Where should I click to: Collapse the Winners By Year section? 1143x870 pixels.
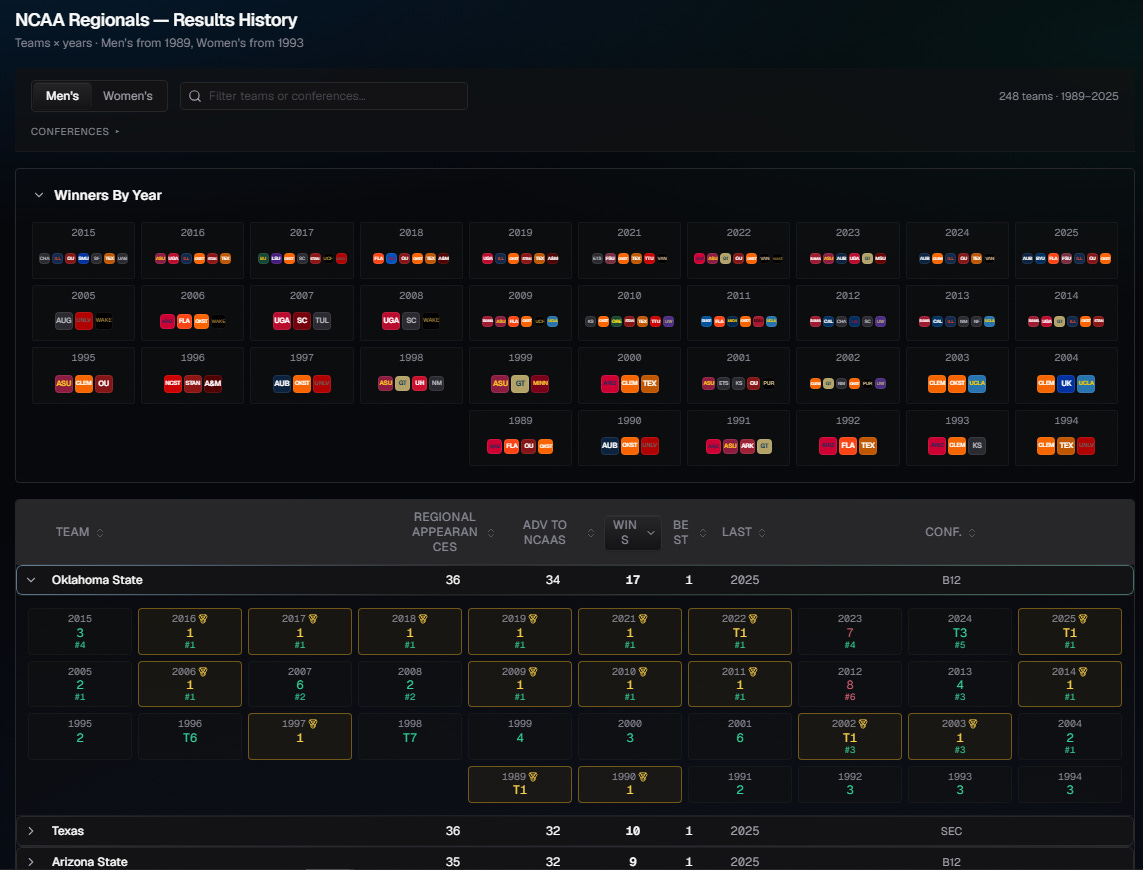(39, 195)
